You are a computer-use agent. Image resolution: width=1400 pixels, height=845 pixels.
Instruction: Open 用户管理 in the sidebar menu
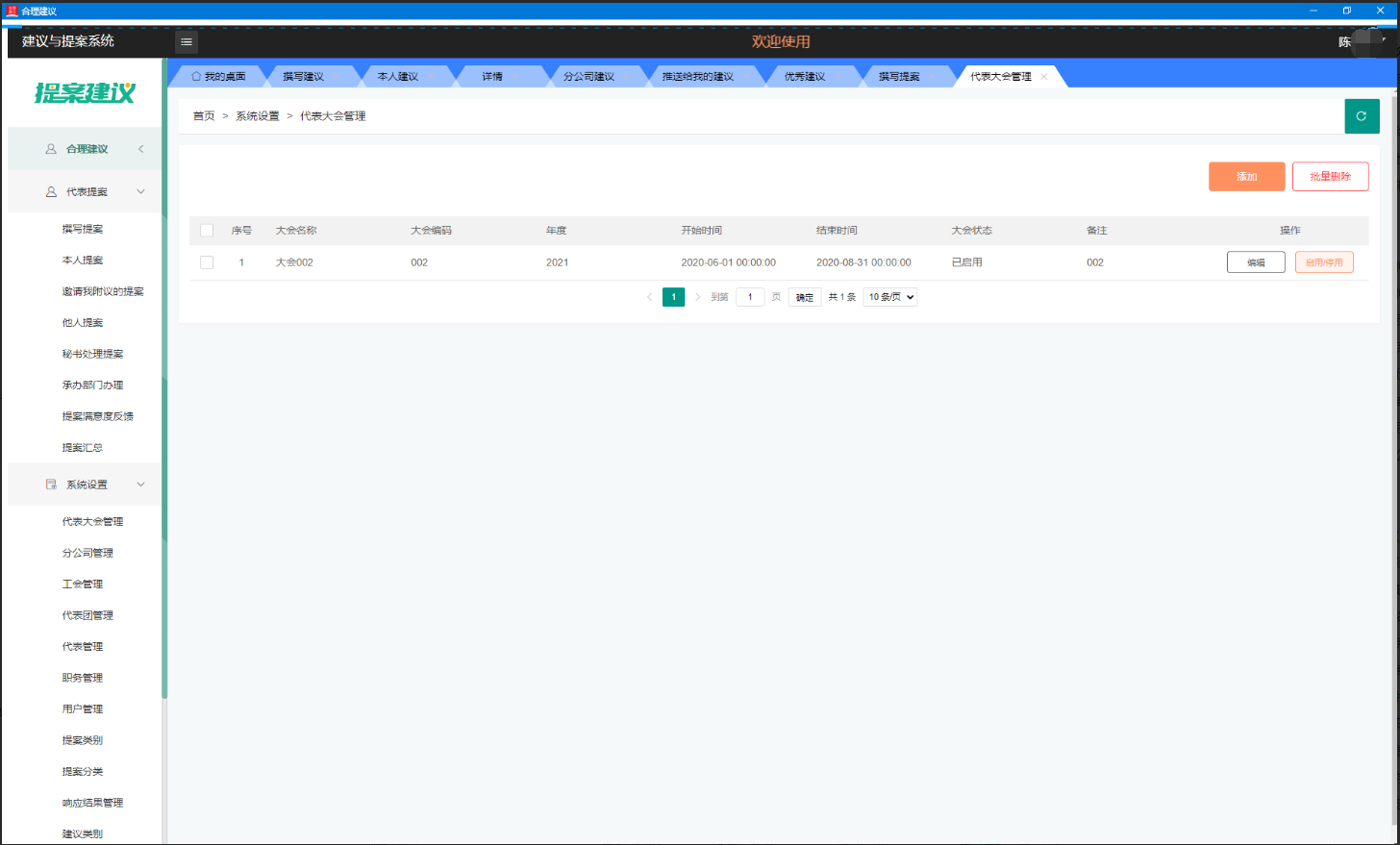tap(83, 709)
